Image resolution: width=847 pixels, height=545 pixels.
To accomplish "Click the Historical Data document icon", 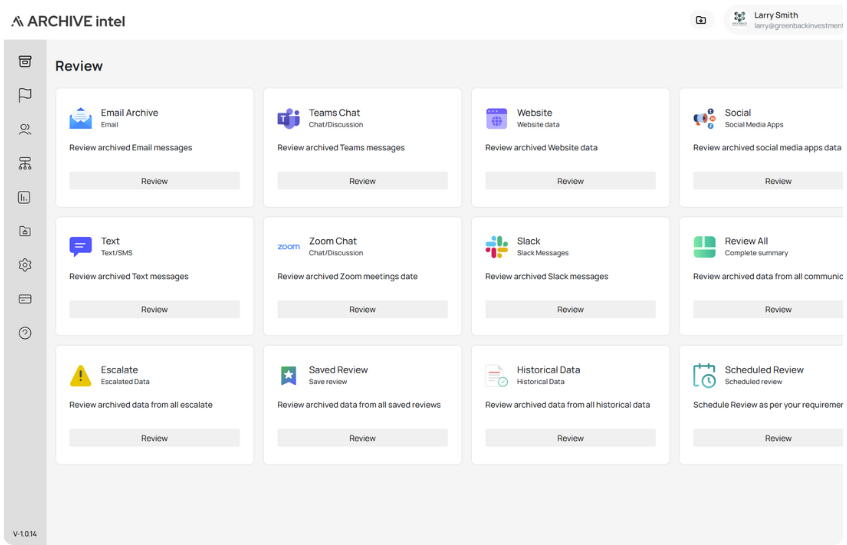I will (x=496, y=375).
